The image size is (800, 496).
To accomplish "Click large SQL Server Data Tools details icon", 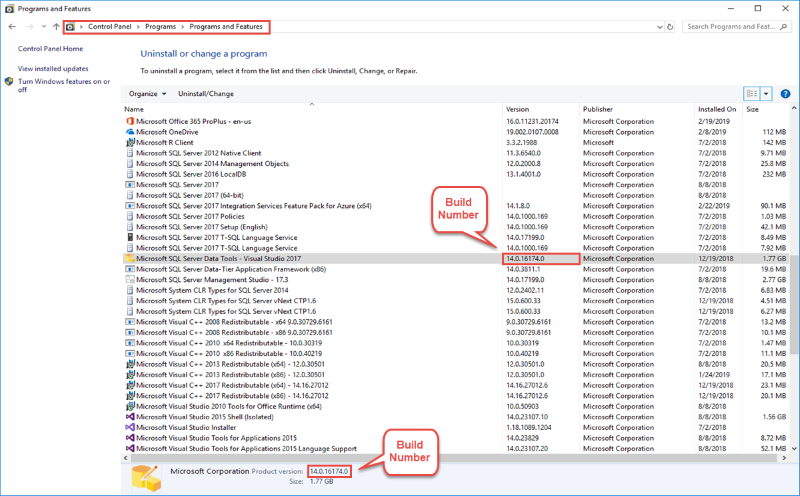I will pos(146,479).
